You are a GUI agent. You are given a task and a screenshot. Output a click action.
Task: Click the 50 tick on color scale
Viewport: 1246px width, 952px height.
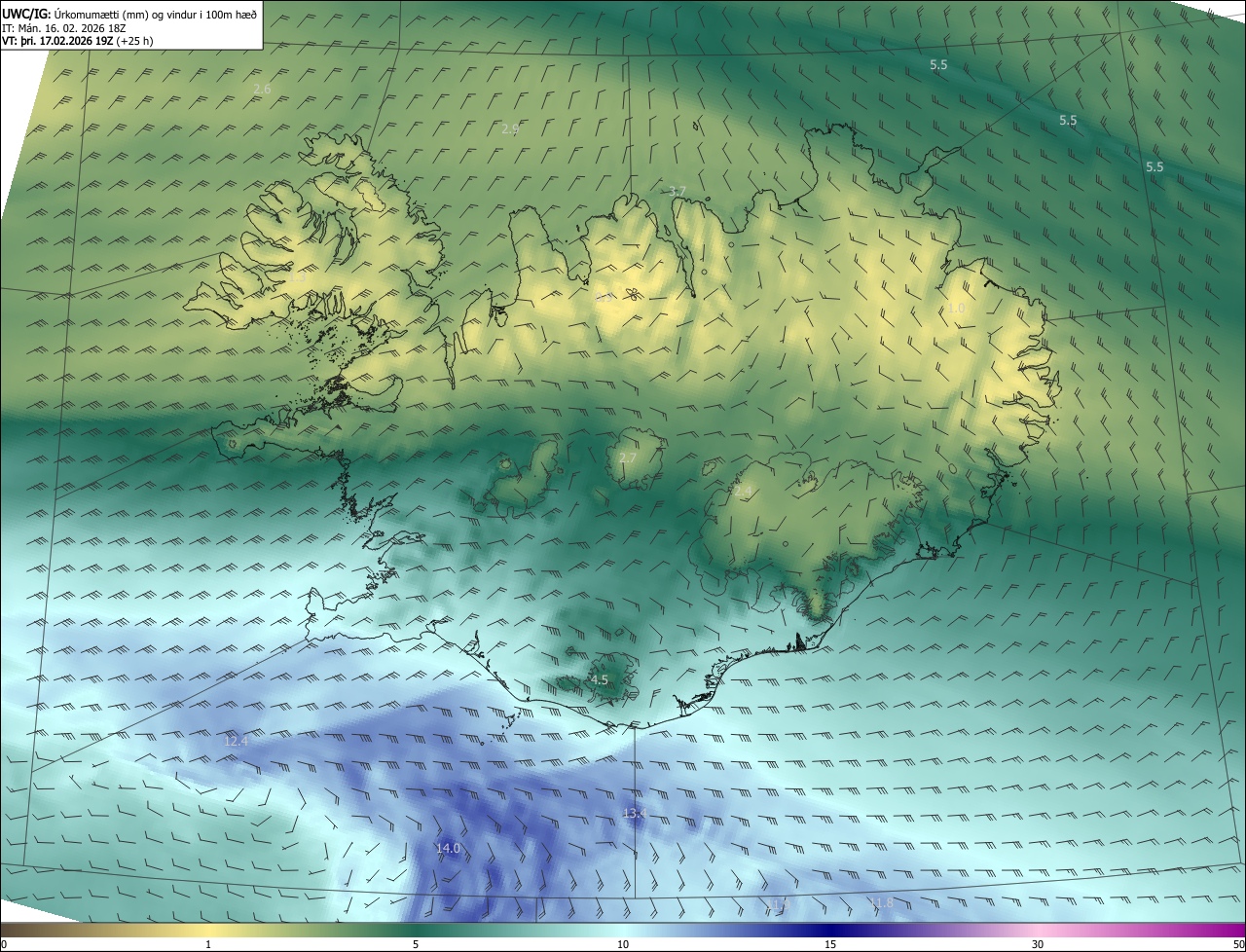(x=1237, y=944)
